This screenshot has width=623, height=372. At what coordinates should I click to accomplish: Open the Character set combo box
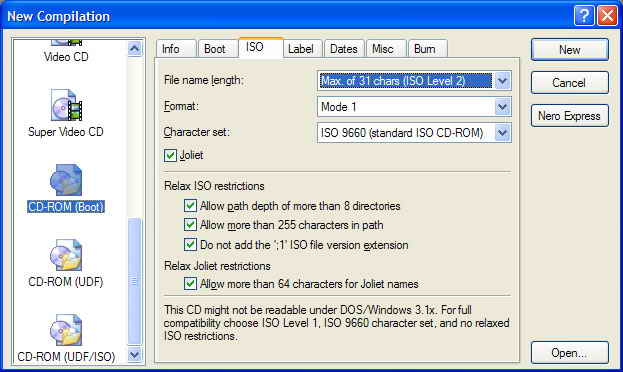(x=414, y=133)
